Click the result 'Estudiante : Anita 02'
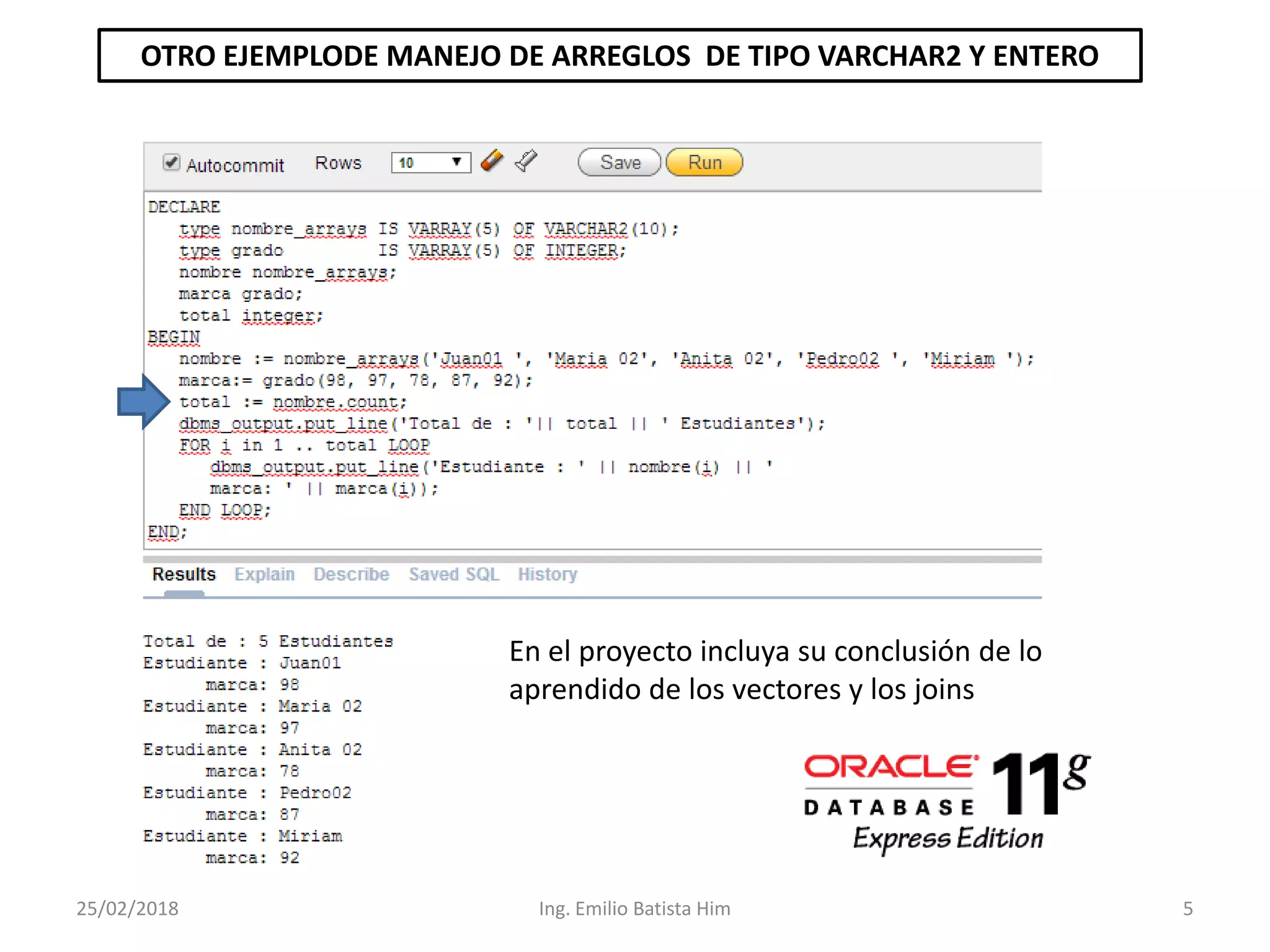 252,749
